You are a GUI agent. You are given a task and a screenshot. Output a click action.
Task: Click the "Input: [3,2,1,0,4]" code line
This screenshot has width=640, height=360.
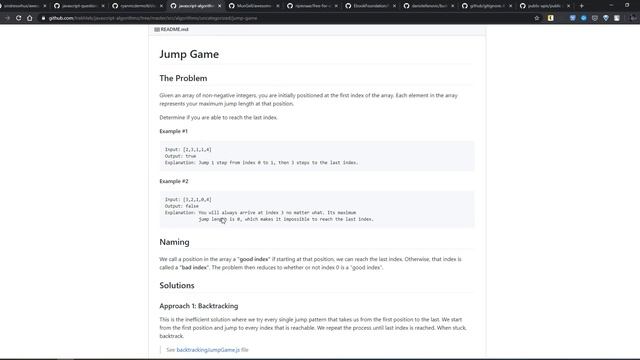click(x=188, y=200)
